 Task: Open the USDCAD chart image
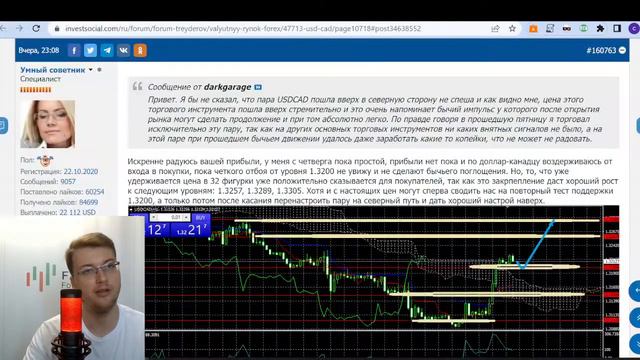(373, 282)
